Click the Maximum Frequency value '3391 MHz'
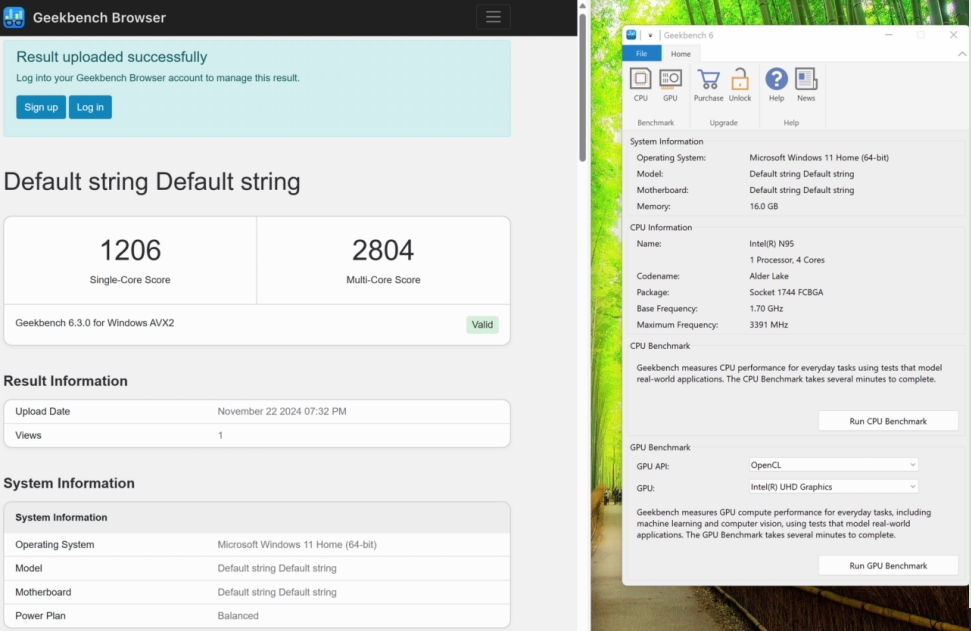Image resolution: width=971 pixels, height=631 pixels. (x=769, y=324)
